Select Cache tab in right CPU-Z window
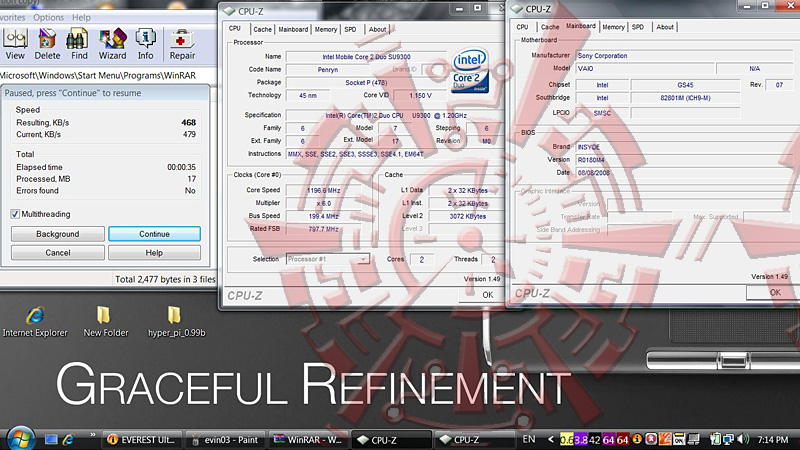This screenshot has height=450, width=800. tap(549, 27)
